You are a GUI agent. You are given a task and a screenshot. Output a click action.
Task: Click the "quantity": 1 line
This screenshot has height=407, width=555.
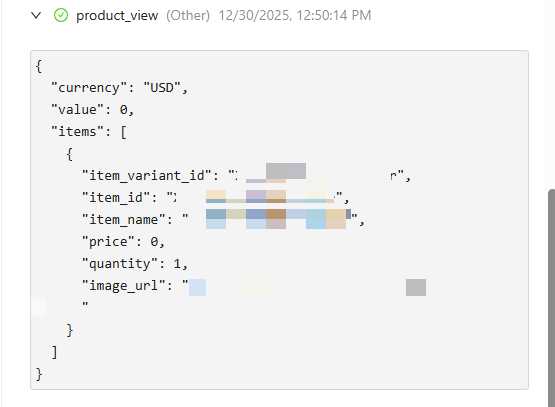pyautogui.click(x=135, y=264)
